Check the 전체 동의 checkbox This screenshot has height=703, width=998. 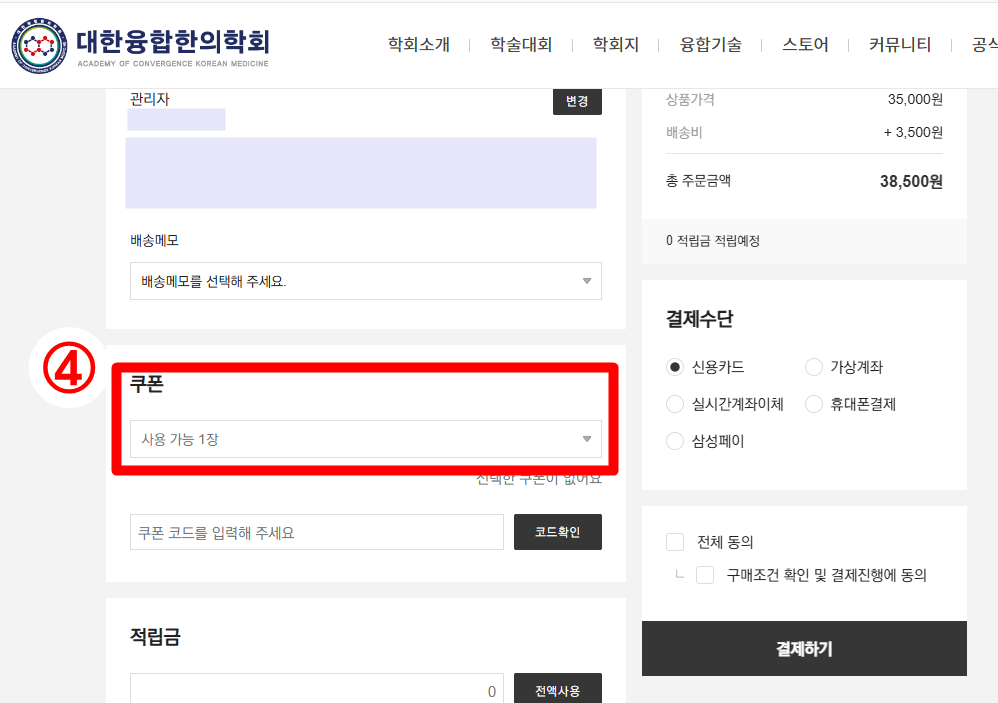675,542
